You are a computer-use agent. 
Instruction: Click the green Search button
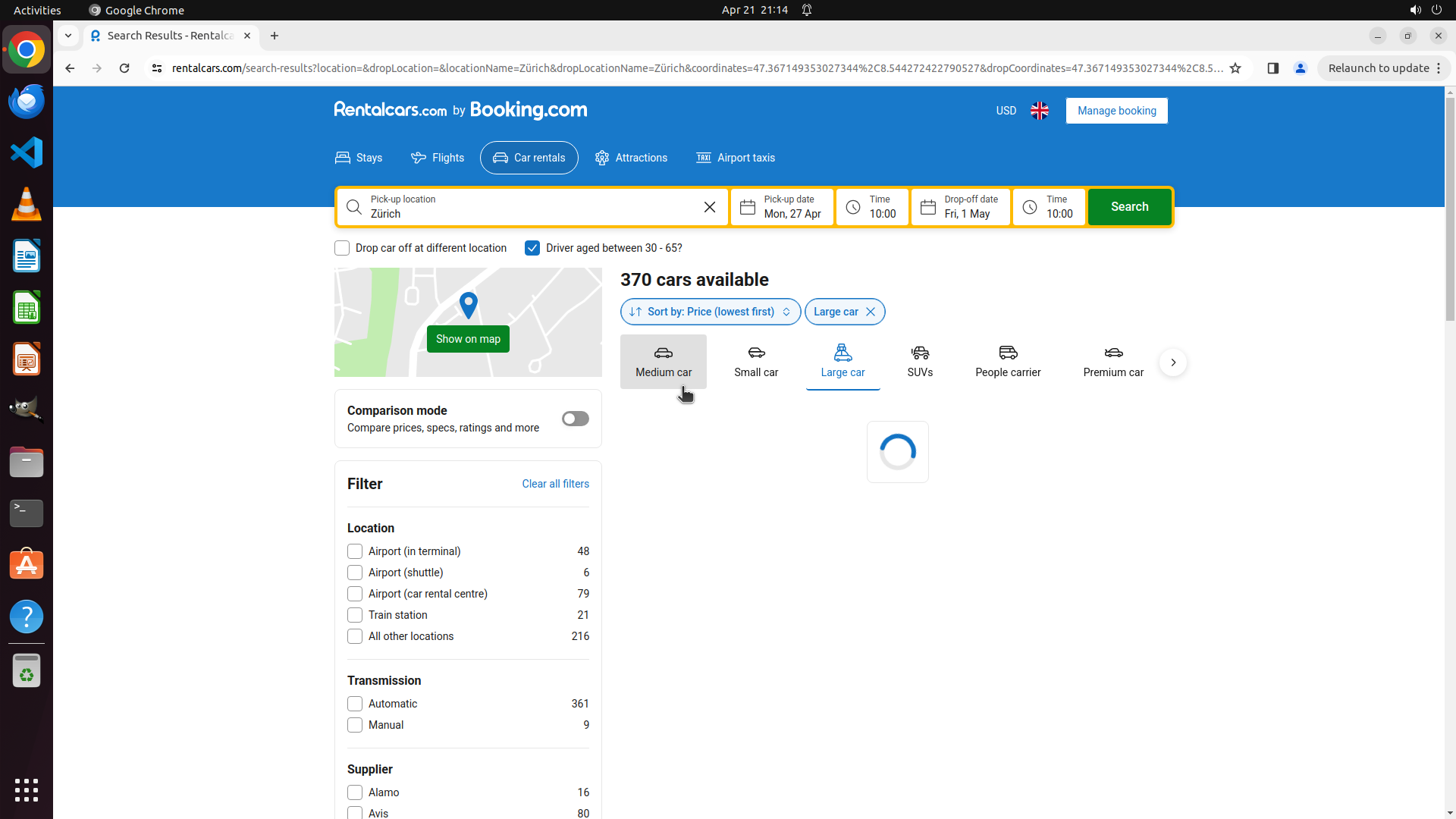point(1128,207)
